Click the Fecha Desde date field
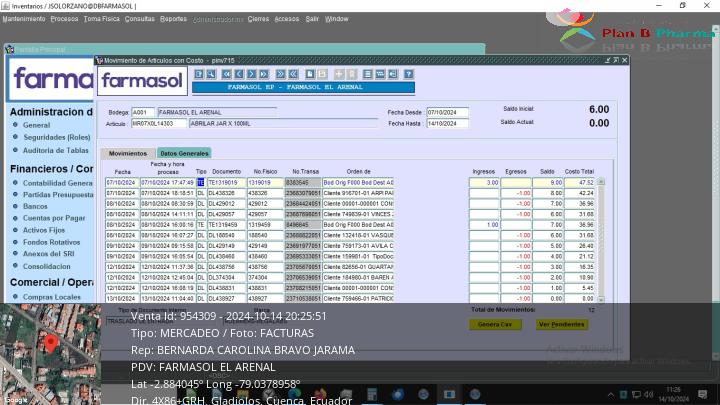Screen dimensions: 720x405 pos(447,112)
